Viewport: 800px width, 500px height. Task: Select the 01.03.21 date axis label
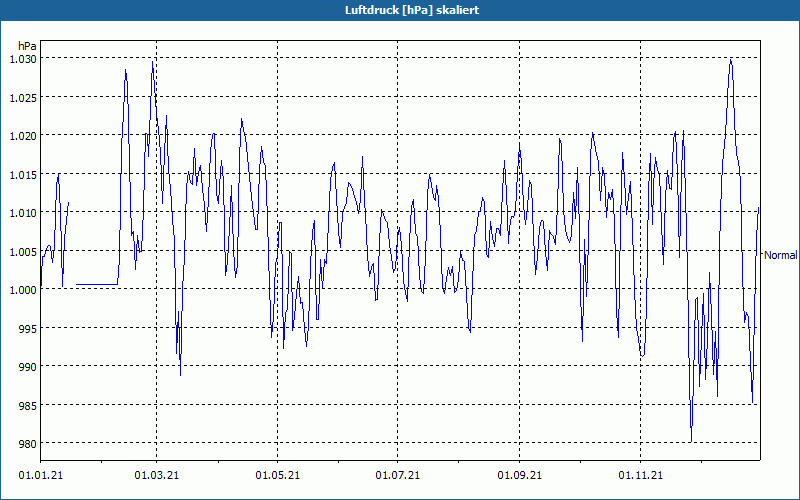tap(157, 475)
